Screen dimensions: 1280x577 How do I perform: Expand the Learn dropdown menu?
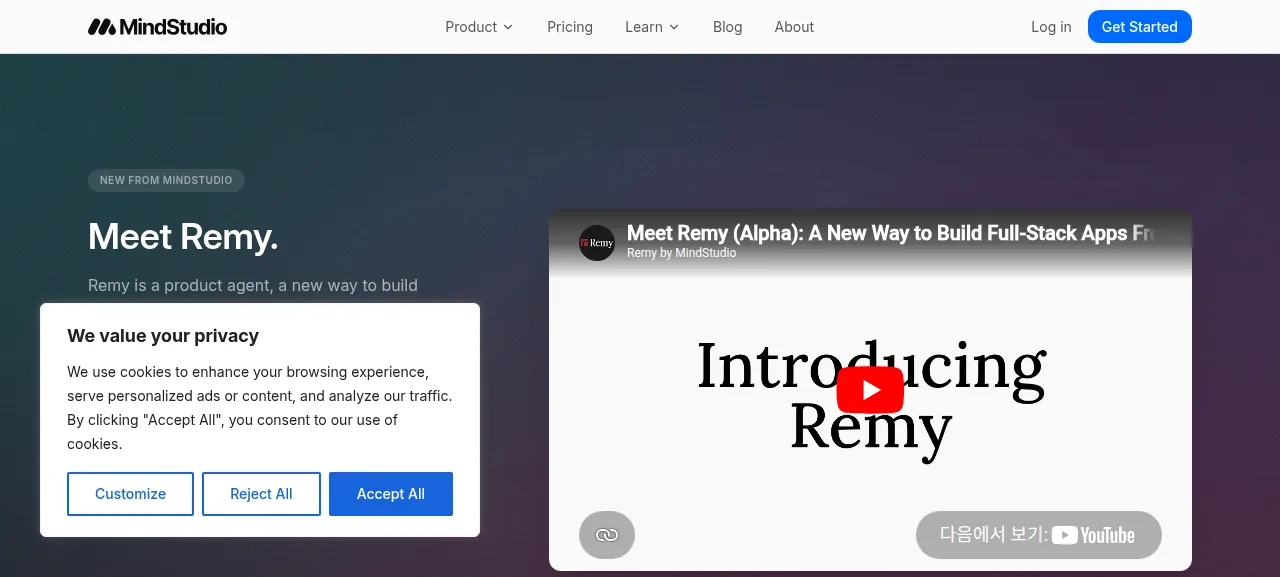coord(652,27)
